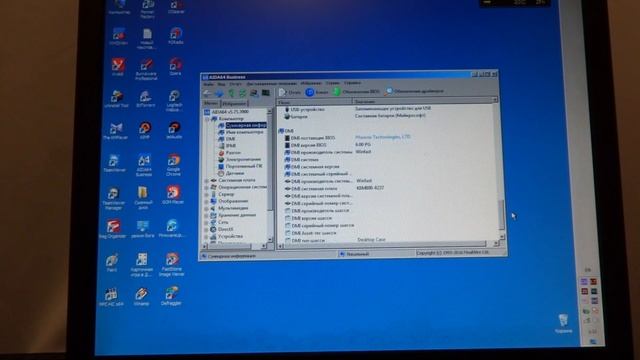Open the Сервис menu
Screen dimensions: 640x360
coord(332,83)
